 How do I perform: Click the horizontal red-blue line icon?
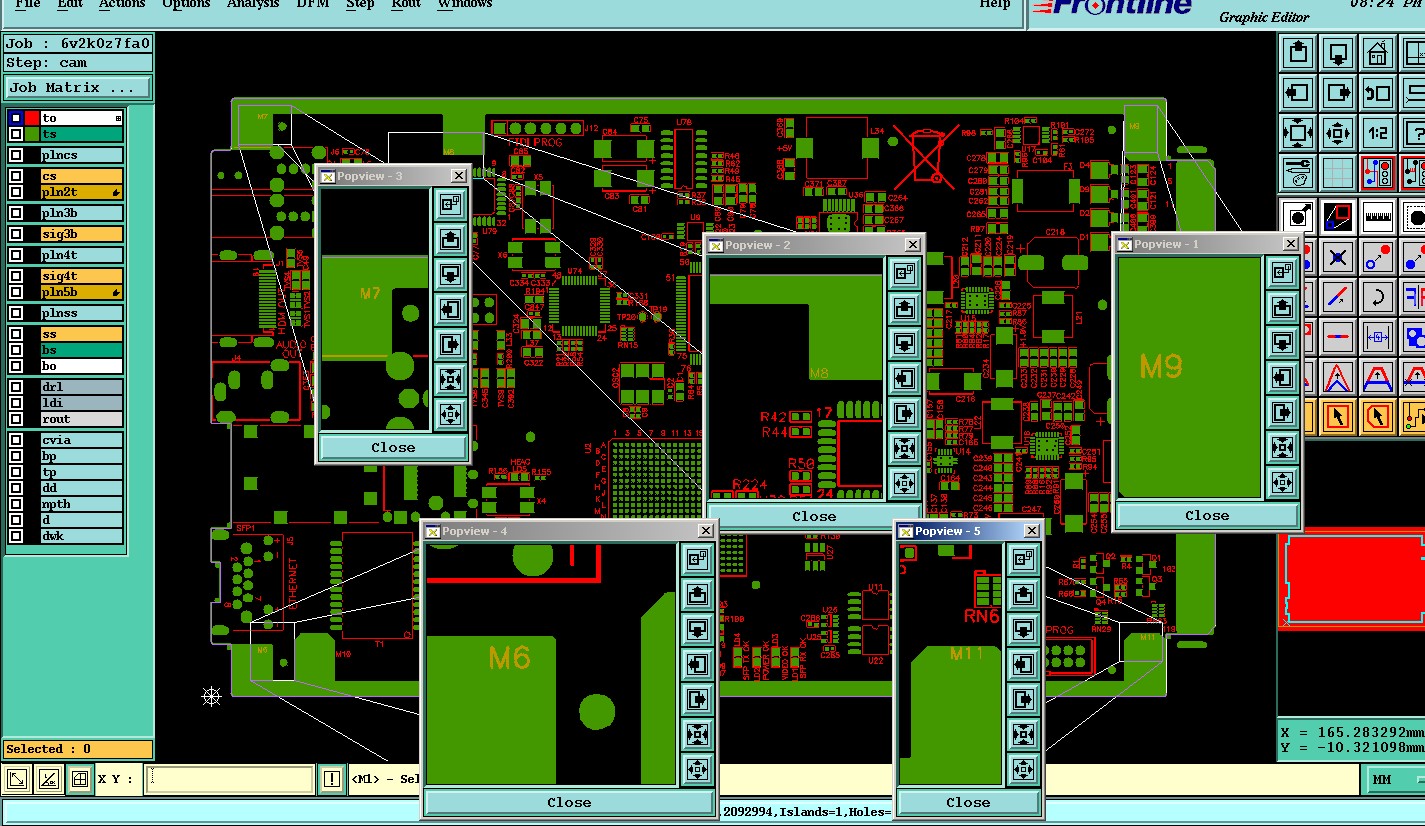pos(1338,337)
